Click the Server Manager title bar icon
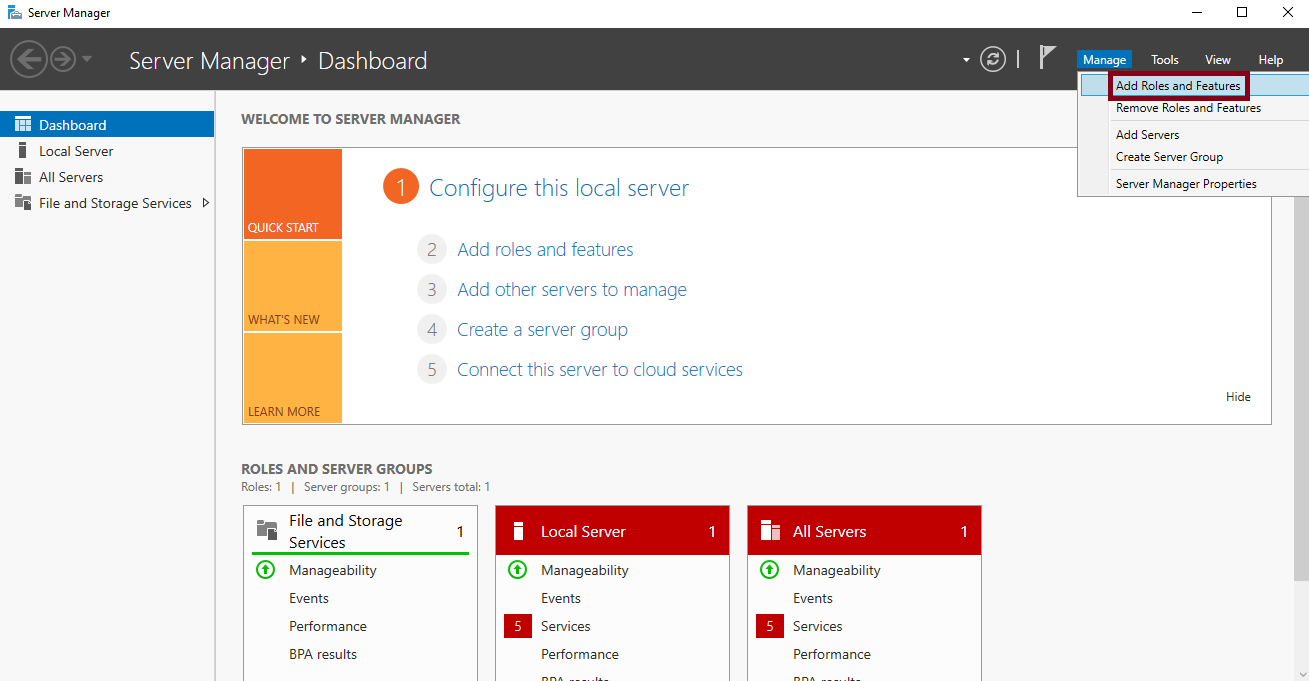 click(15, 13)
